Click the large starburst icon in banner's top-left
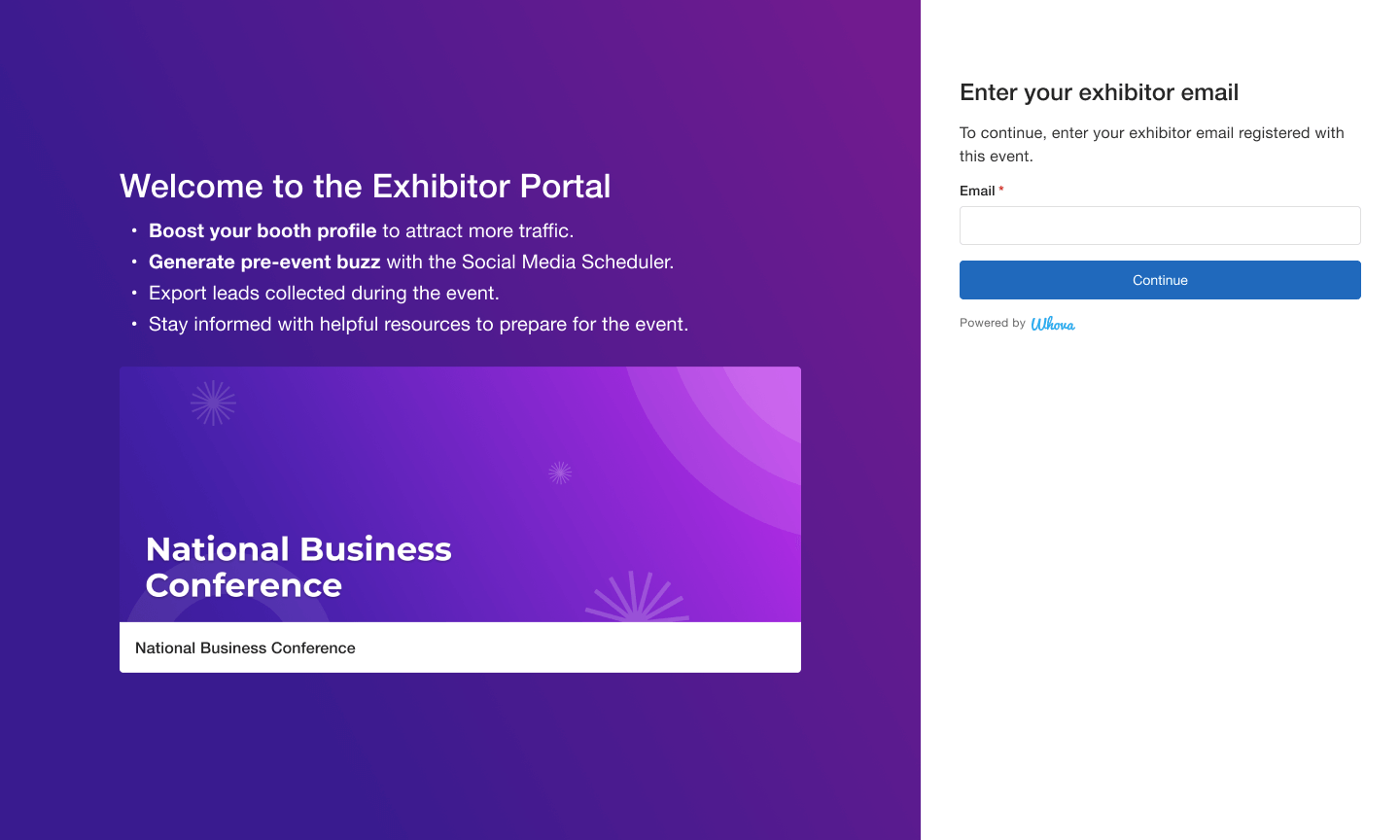 (x=213, y=402)
